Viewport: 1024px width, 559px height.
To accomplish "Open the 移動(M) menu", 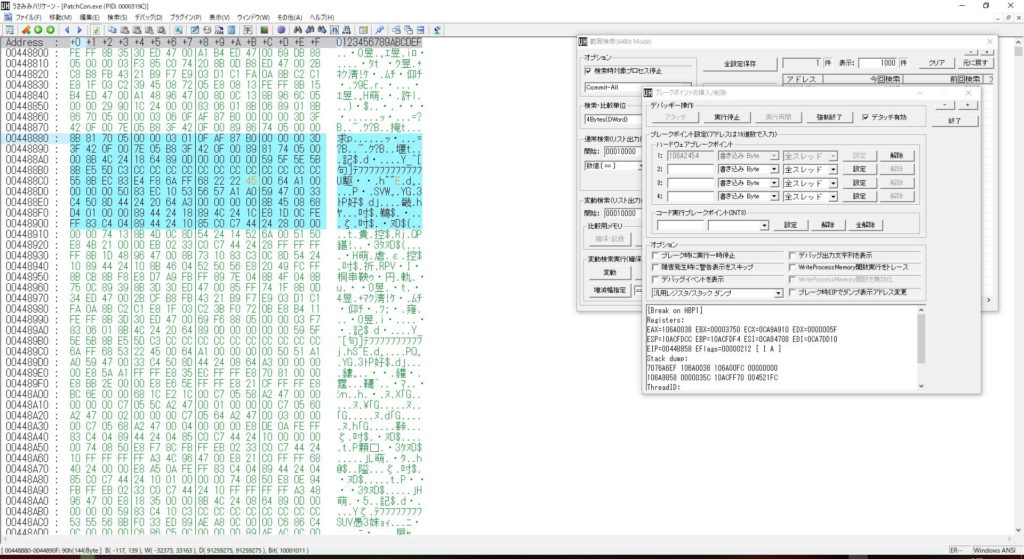I will coord(61,18).
